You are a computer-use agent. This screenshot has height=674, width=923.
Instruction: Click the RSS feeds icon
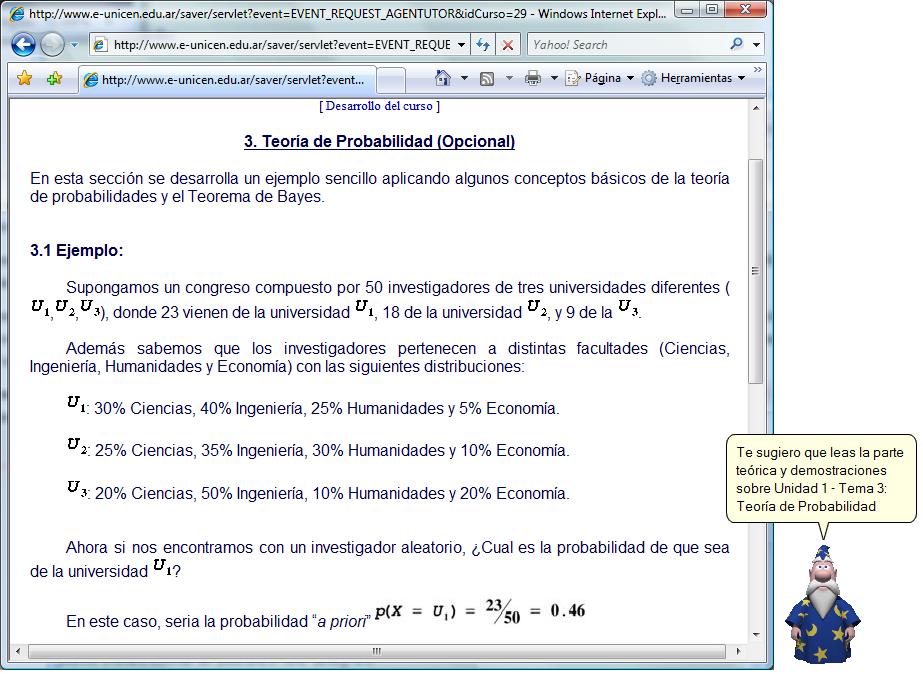(x=487, y=78)
